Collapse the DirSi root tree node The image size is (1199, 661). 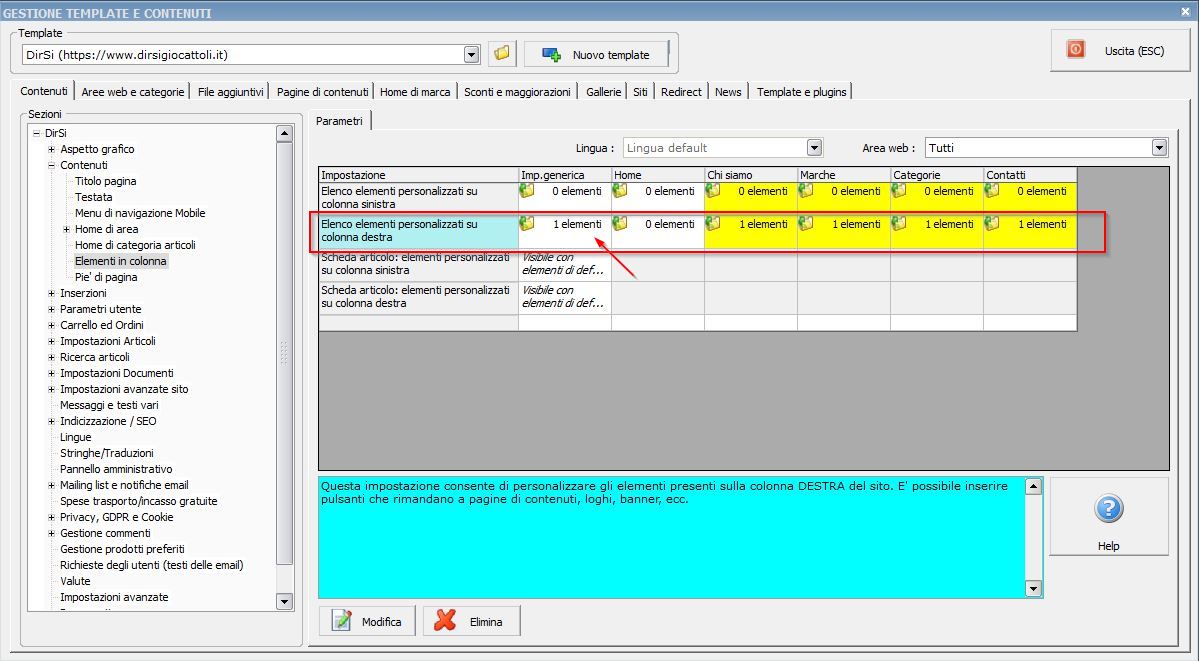36,133
